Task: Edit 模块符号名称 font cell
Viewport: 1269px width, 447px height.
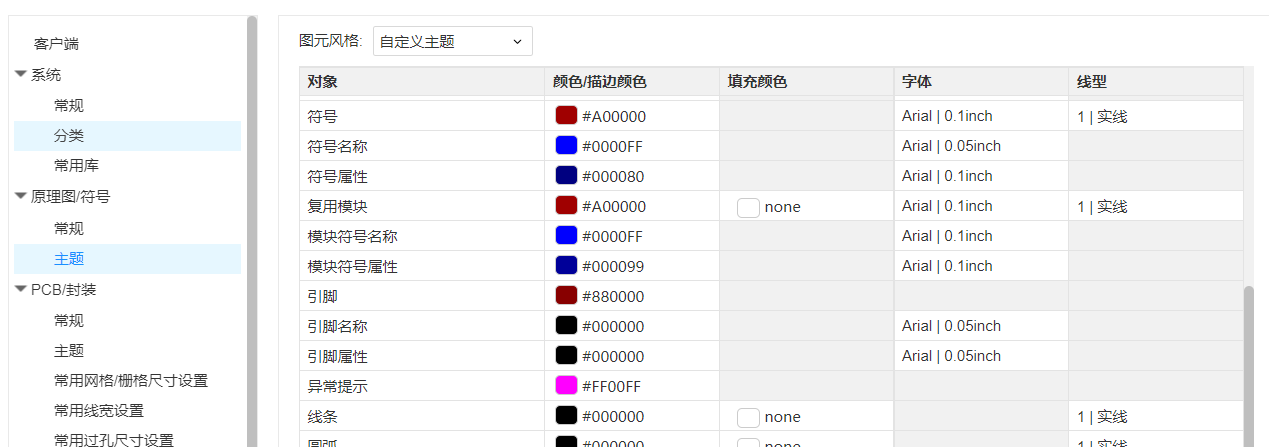Action: 981,236
